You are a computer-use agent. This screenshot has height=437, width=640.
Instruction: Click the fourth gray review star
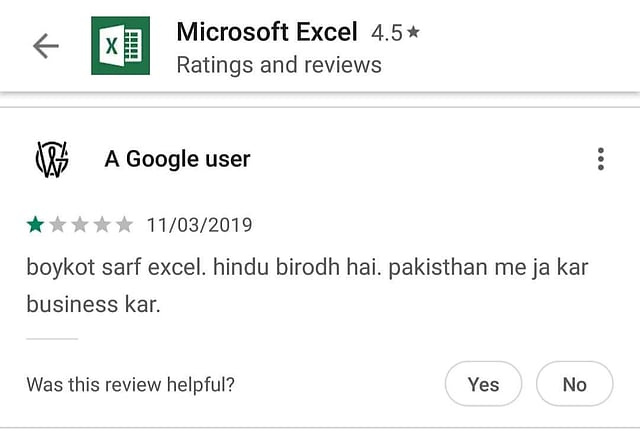(x=102, y=224)
